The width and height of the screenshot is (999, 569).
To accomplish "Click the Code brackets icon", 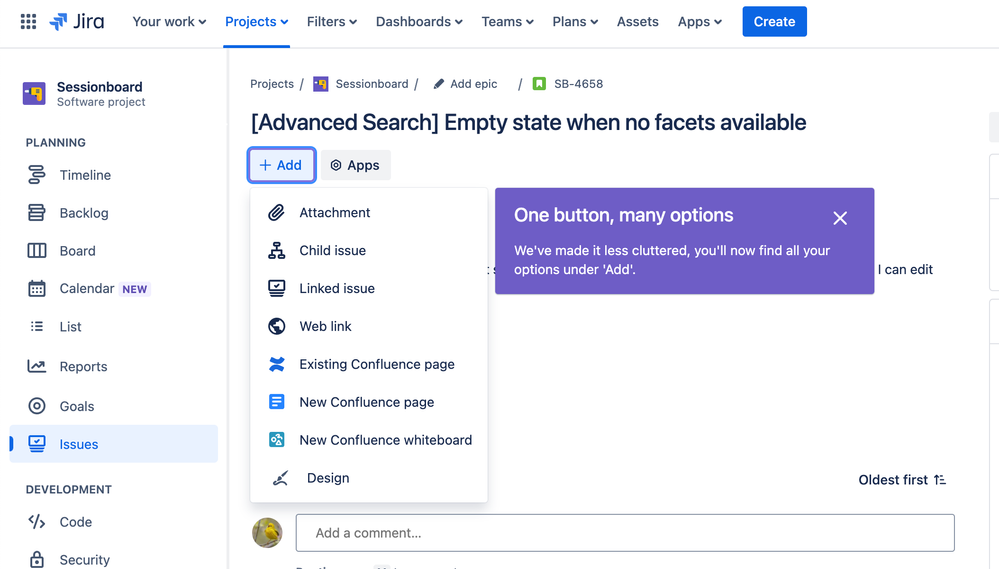I will tap(36, 522).
